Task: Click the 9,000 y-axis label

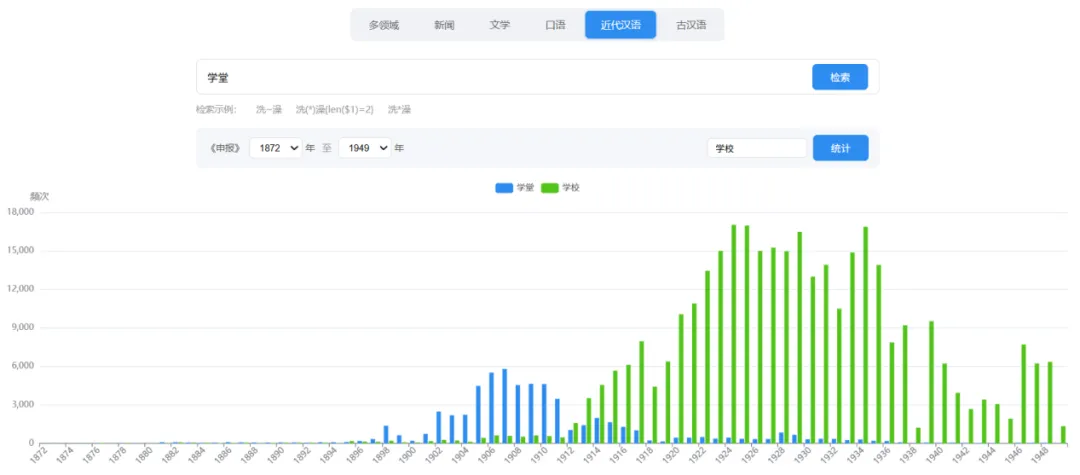Action: [22, 328]
